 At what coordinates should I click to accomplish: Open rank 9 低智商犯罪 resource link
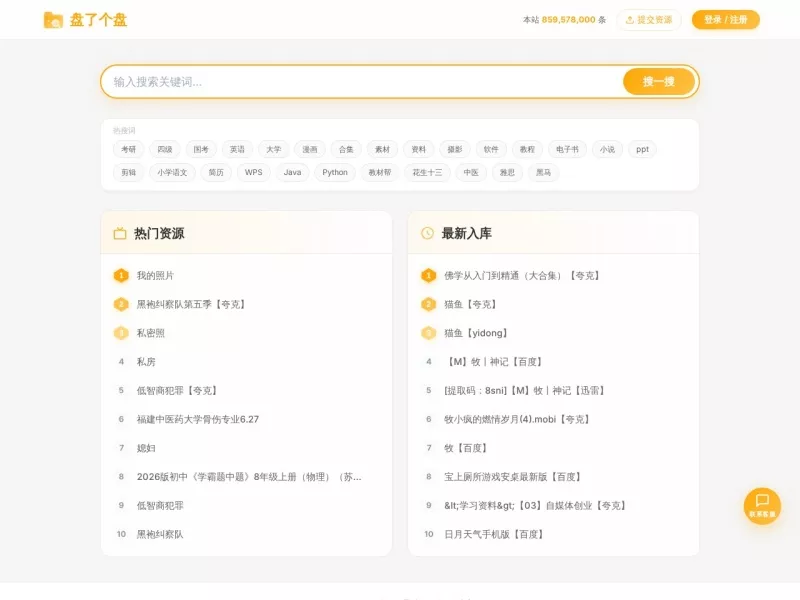click(160, 506)
